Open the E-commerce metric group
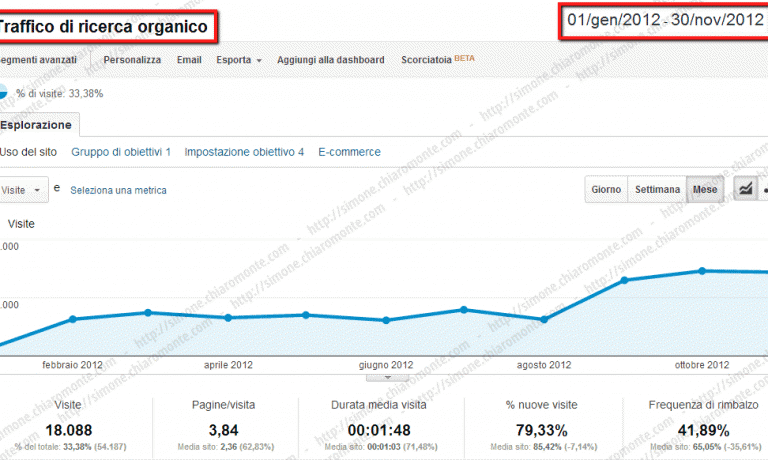768x460 pixels. pos(349,152)
